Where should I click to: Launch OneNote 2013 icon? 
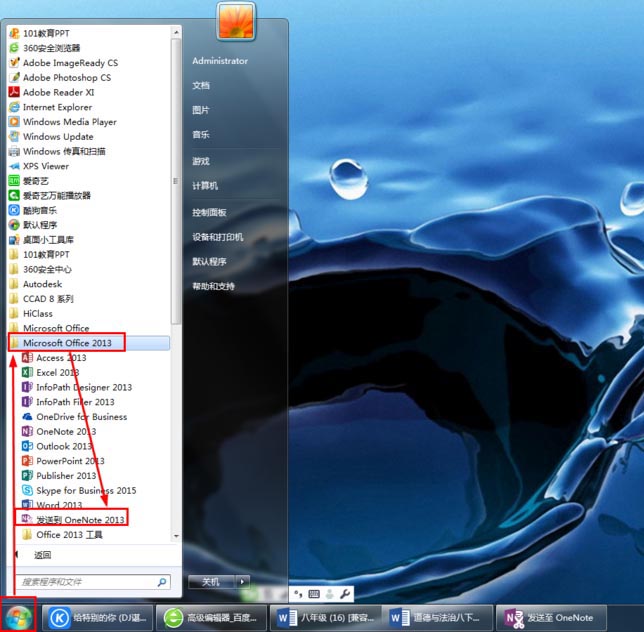coord(28,432)
